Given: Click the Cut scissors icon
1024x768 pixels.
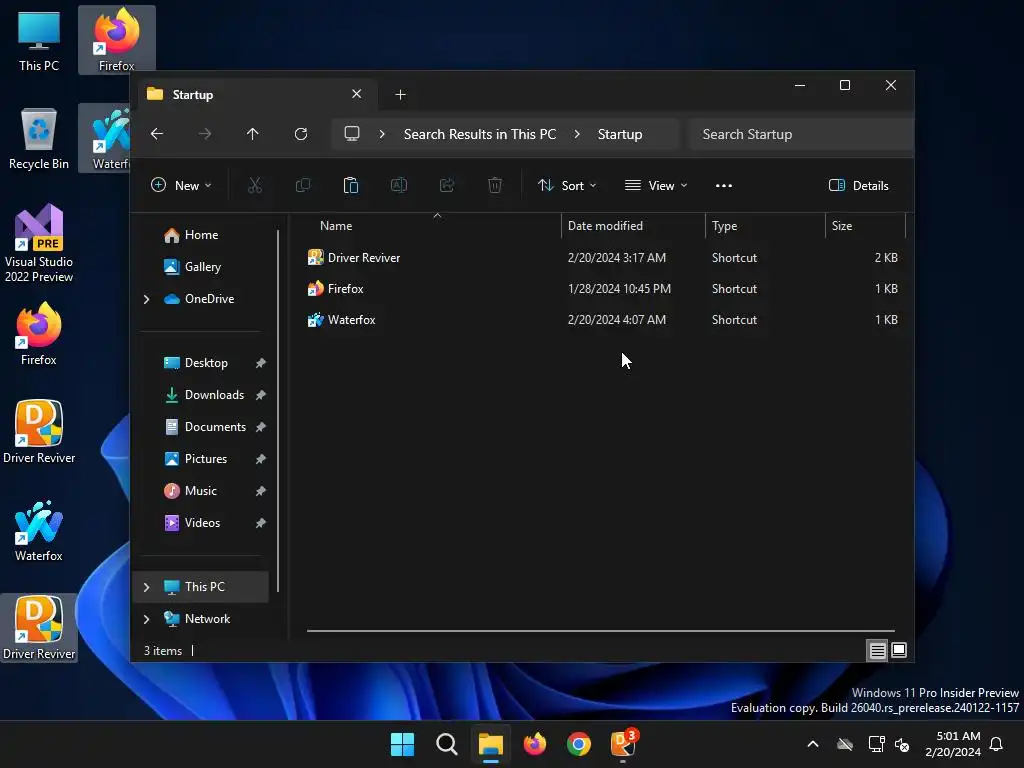Looking at the screenshot, I should pyautogui.click(x=255, y=185).
